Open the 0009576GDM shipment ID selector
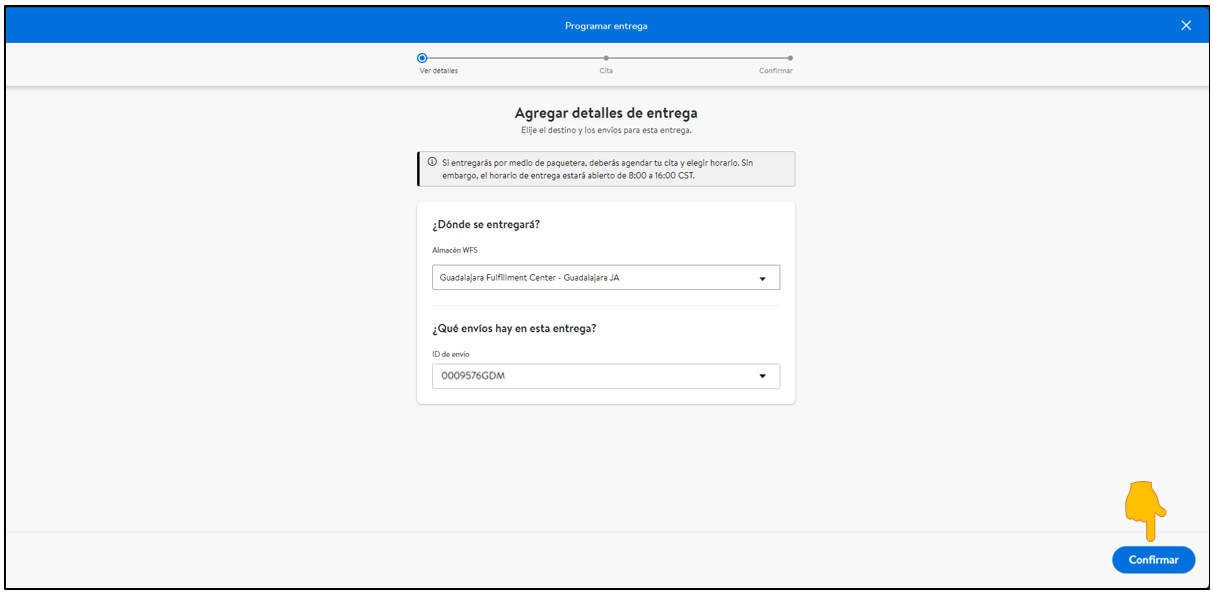The width and height of the screenshot is (1213, 598). 606,376
